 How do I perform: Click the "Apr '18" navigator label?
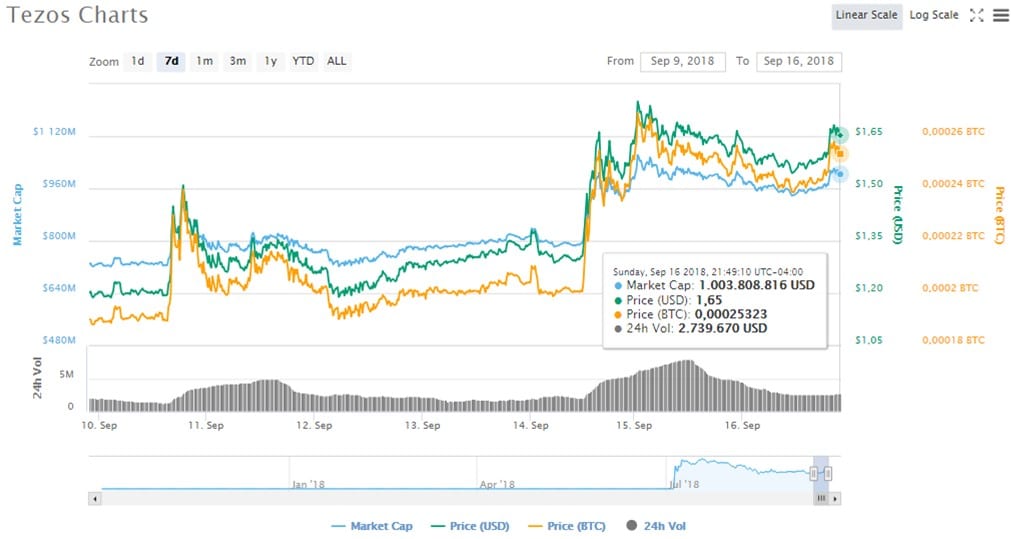click(497, 484)
